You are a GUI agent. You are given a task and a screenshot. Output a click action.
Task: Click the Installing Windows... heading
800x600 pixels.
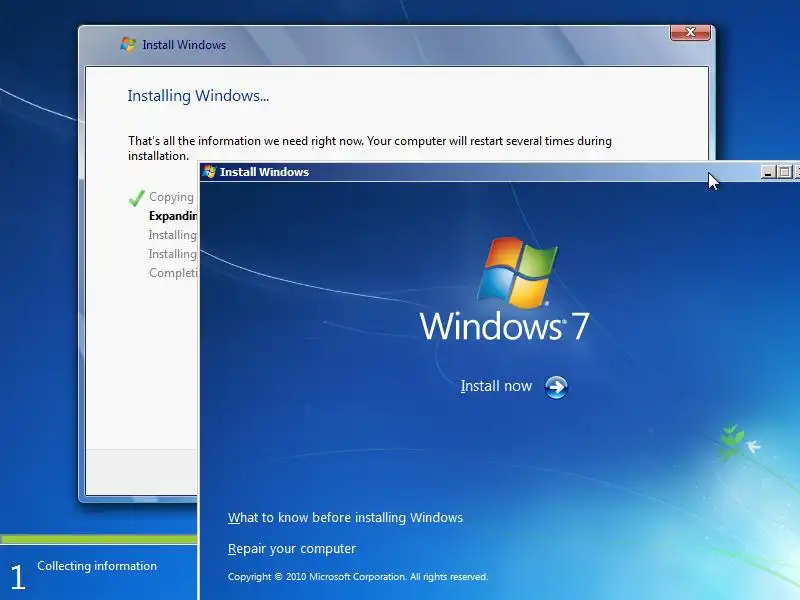tap(198, 96)
